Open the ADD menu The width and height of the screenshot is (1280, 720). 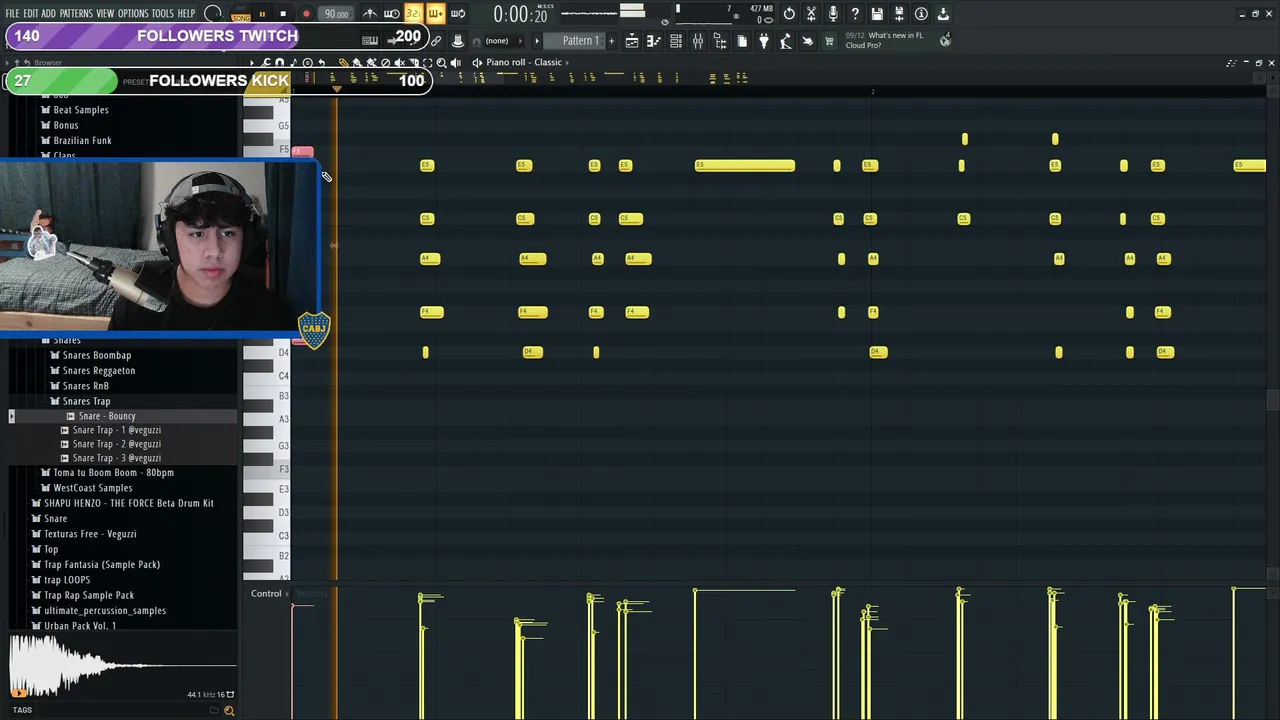[x=49, y=14]
